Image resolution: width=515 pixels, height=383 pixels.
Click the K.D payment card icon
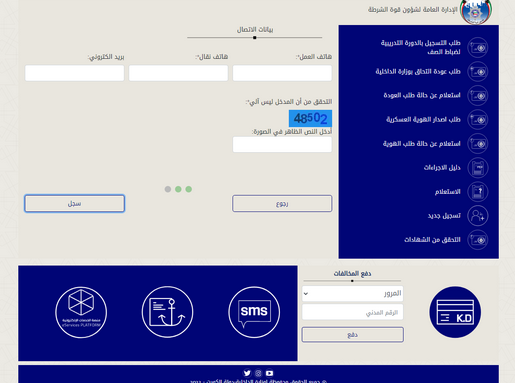point(455,312)
